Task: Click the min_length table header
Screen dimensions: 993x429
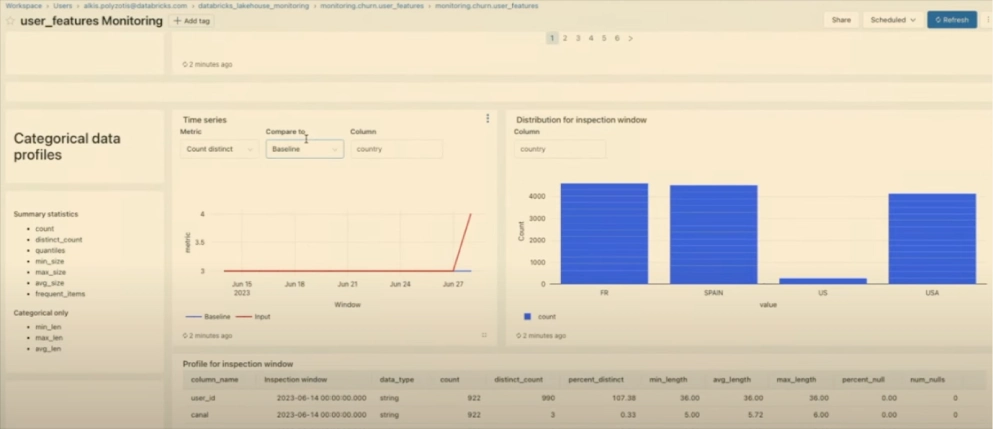Action: click(x=668, y=380)
